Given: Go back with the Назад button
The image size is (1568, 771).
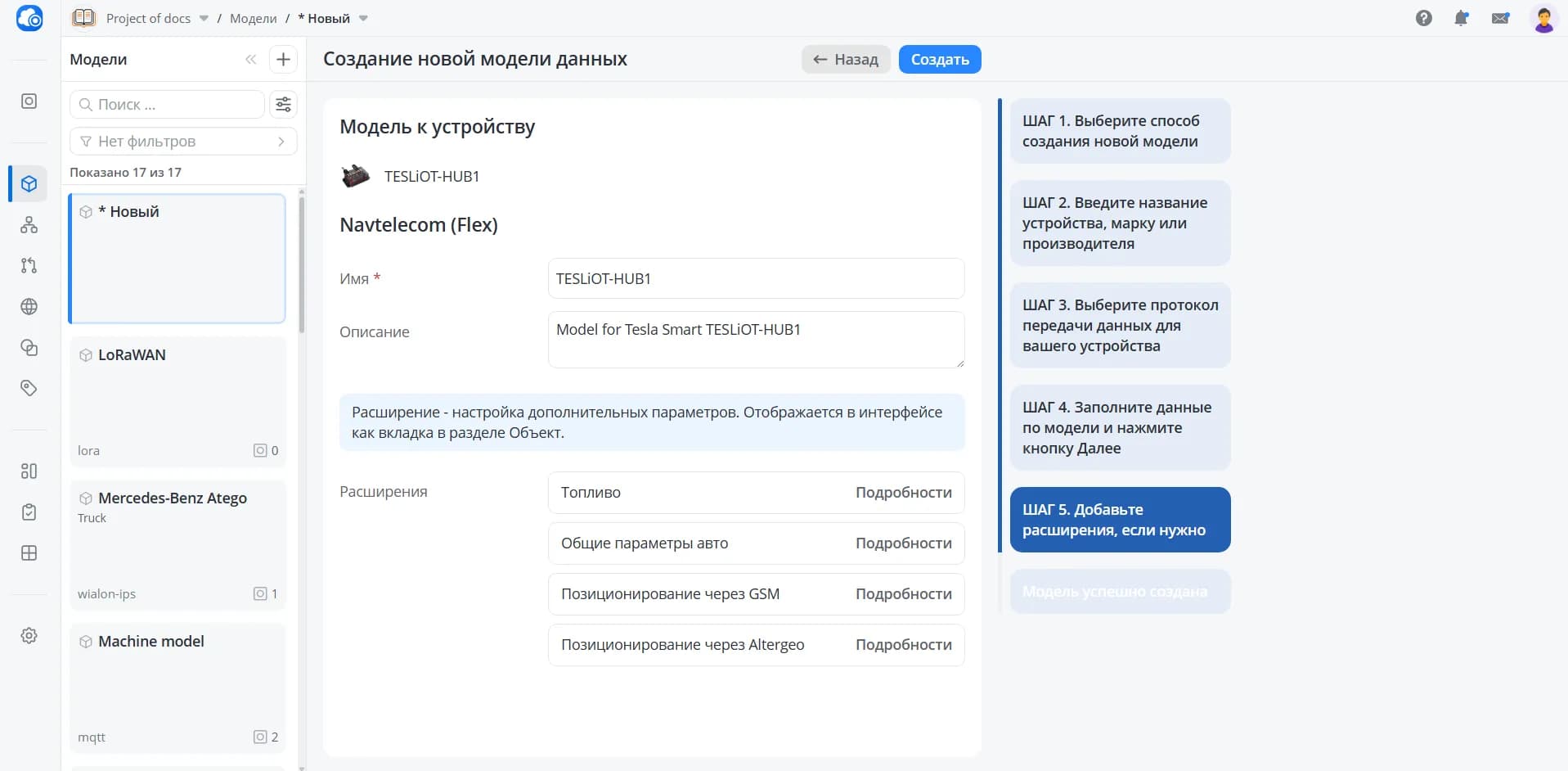Looking at the screenshot, I should tap(845, 59).
